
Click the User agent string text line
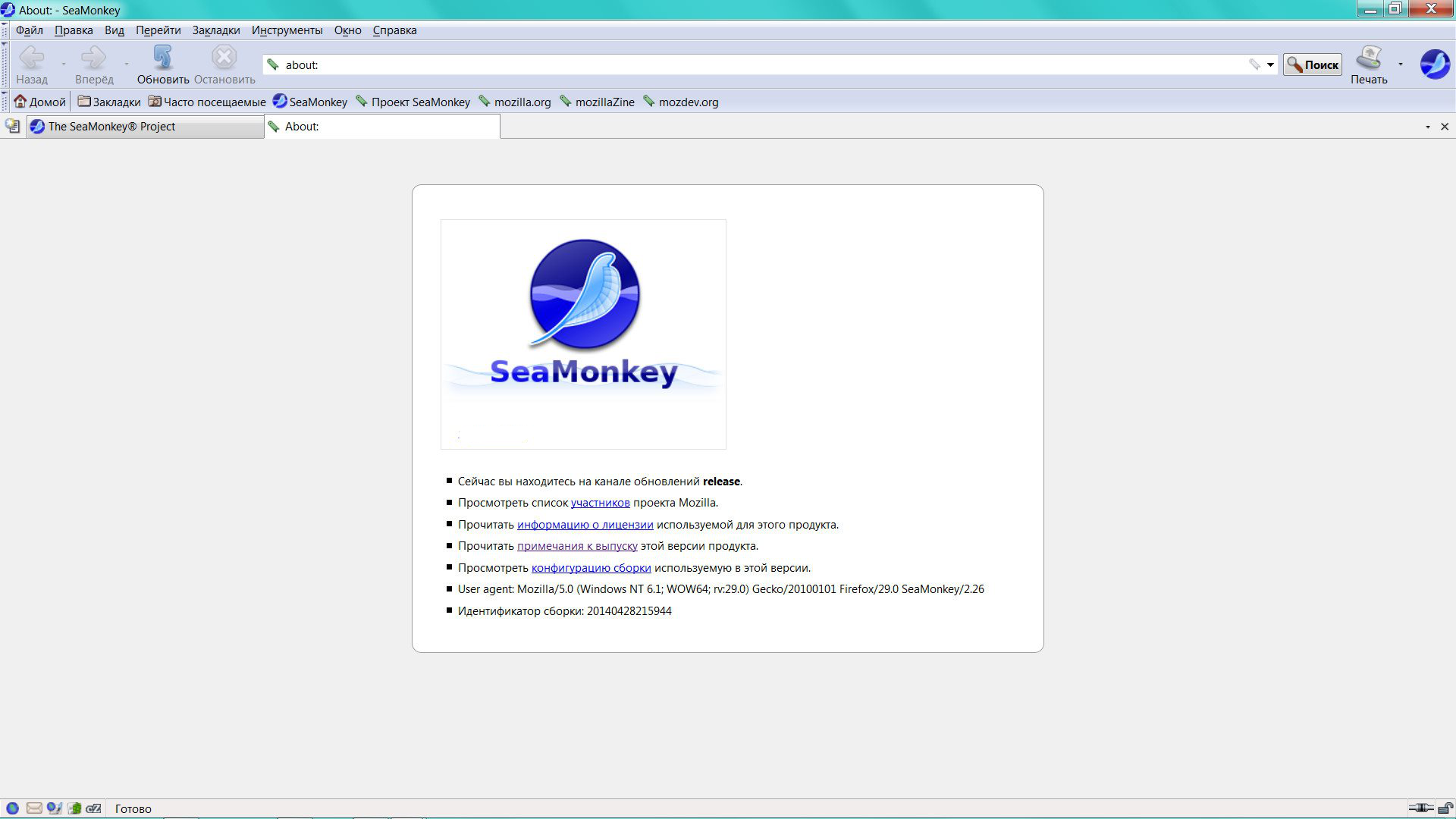[x=721, y=589]
